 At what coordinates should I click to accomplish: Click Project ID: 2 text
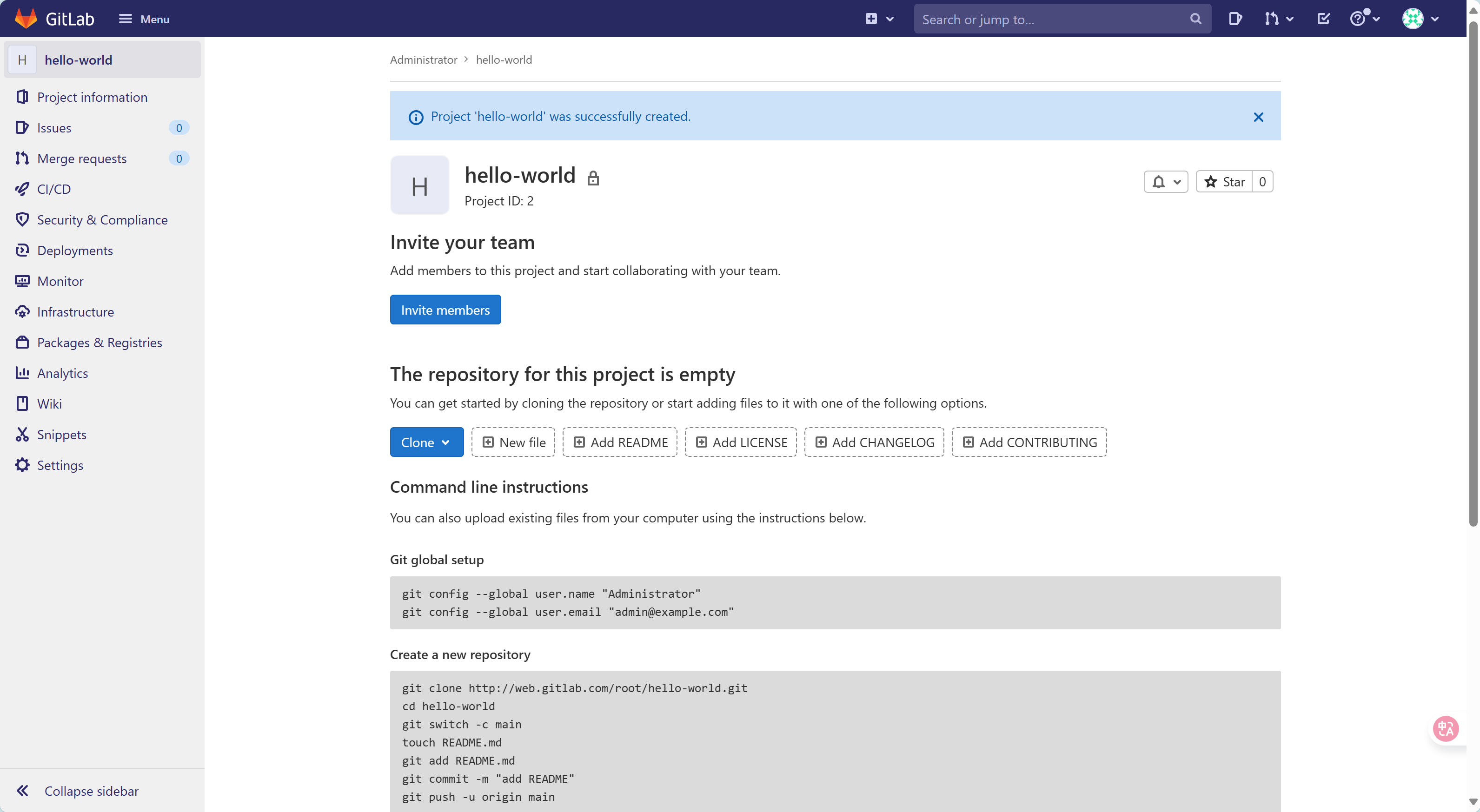click(x=499, y=201)
